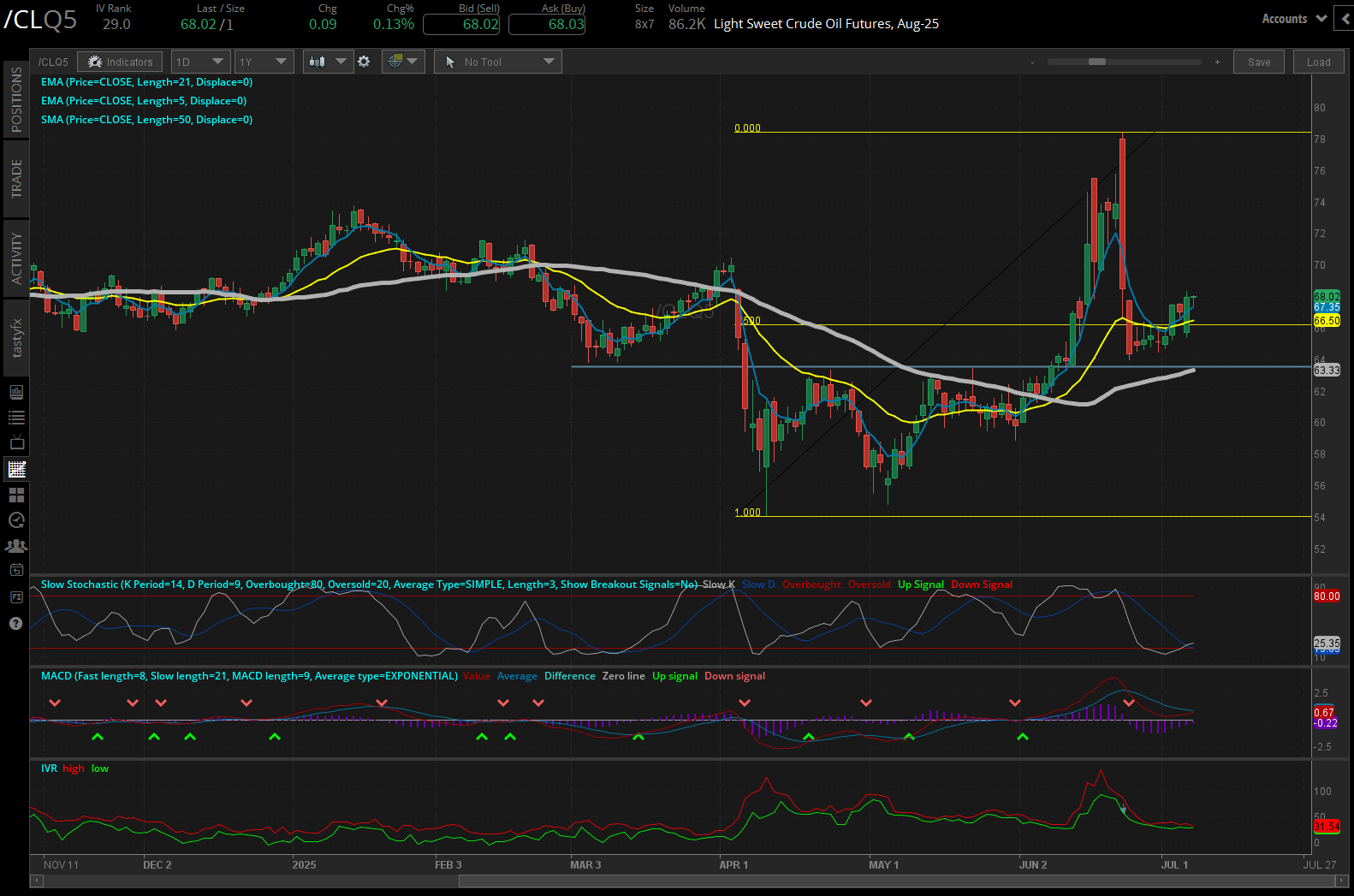Open the clock history icon

point(16,519)
